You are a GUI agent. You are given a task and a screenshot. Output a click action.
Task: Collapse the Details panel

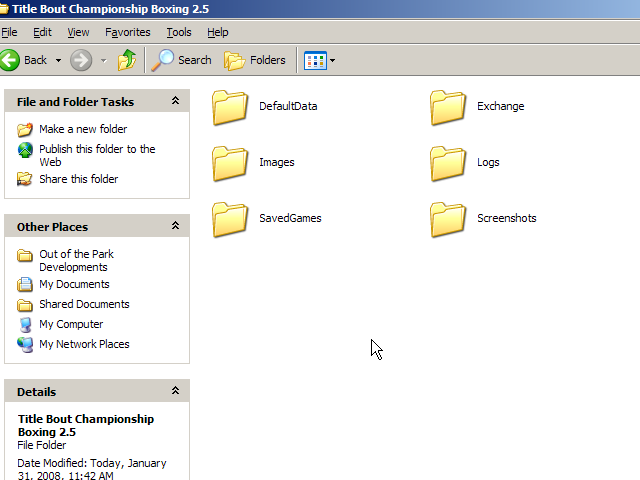pyautogui.click(x=175, y=391)
